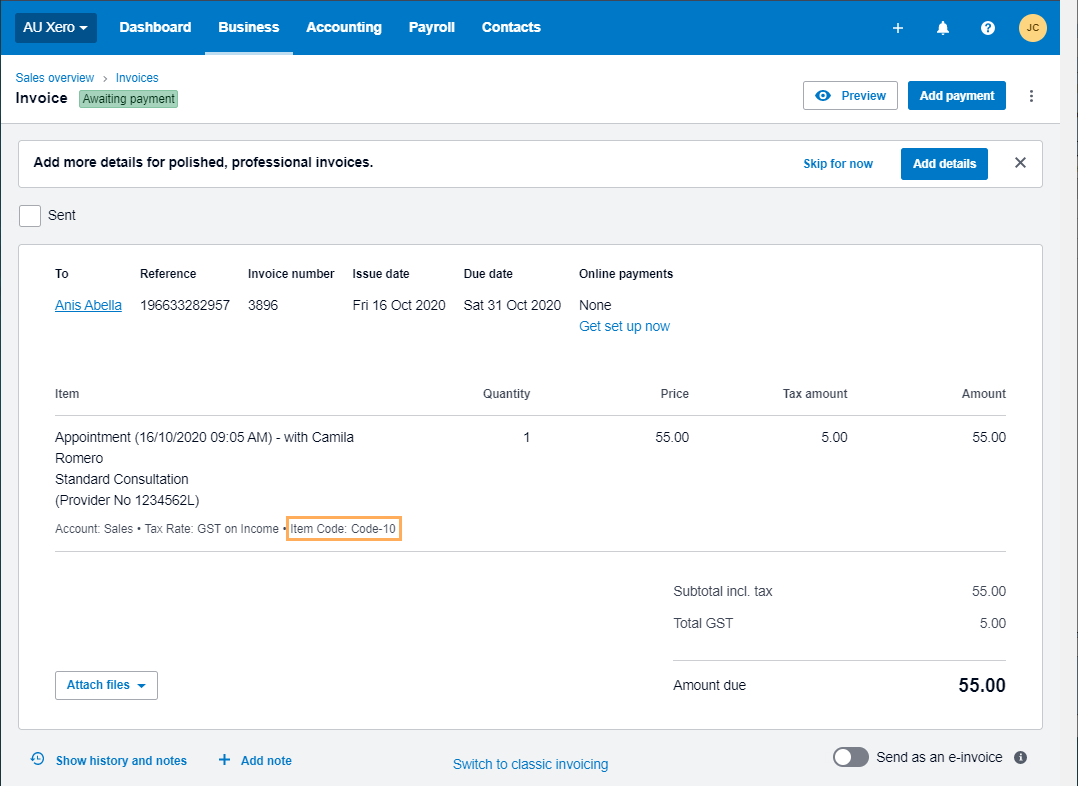Click Get set up now link
Screen dimensions: 1078x786
pyautogui.click(x=624, y=327)
